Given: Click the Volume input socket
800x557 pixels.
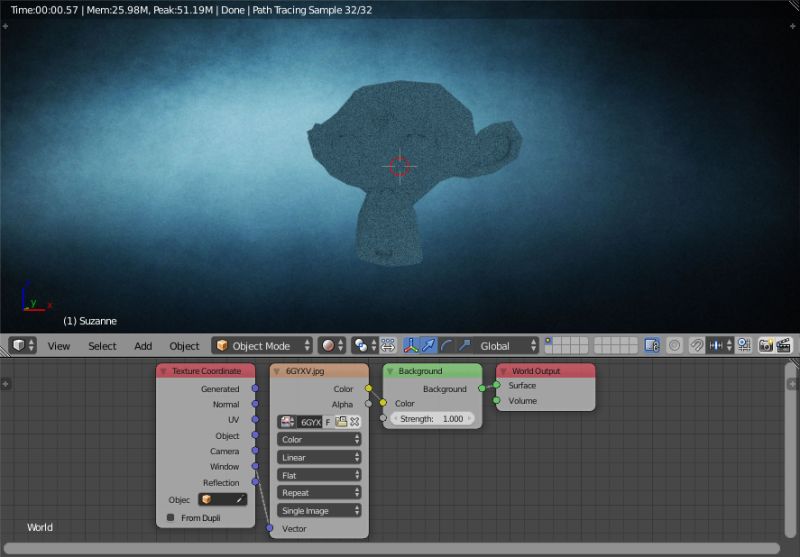Looking at the screenshot, I should point(496,400).
